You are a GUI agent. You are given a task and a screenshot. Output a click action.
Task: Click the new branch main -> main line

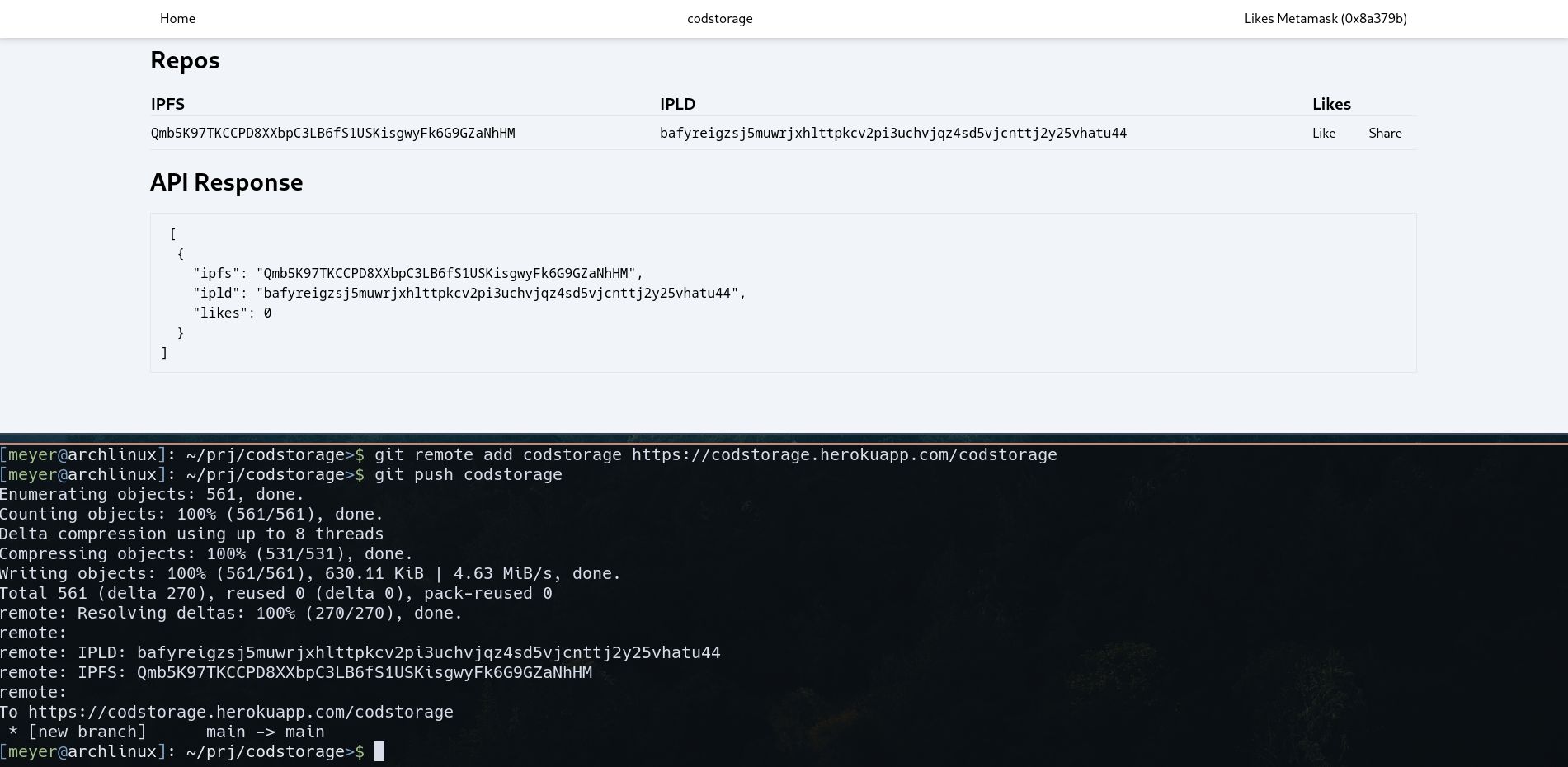(x=167, y=732)
